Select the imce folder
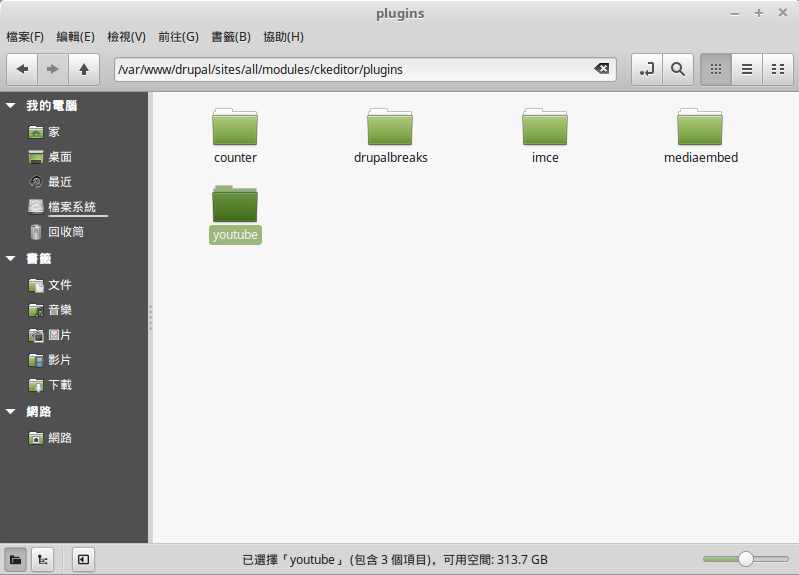The width and height of the screenshot is (799, 575). tap(545, 127)
